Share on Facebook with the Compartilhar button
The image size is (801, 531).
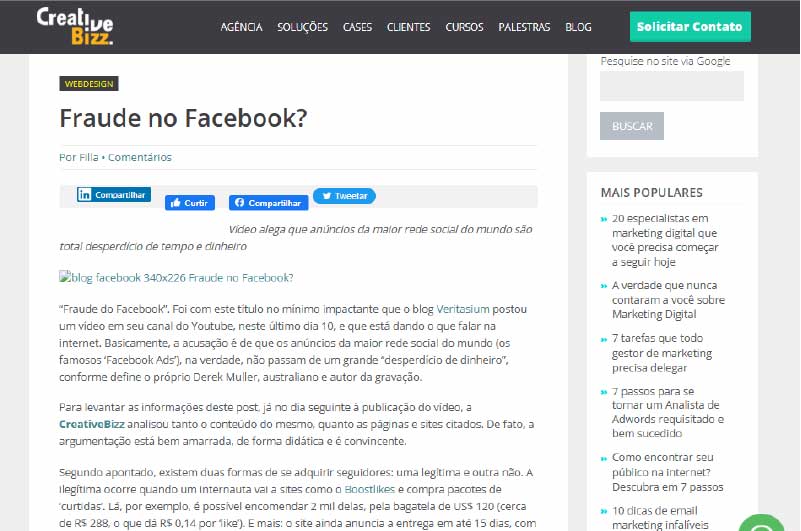click(269, 203)
